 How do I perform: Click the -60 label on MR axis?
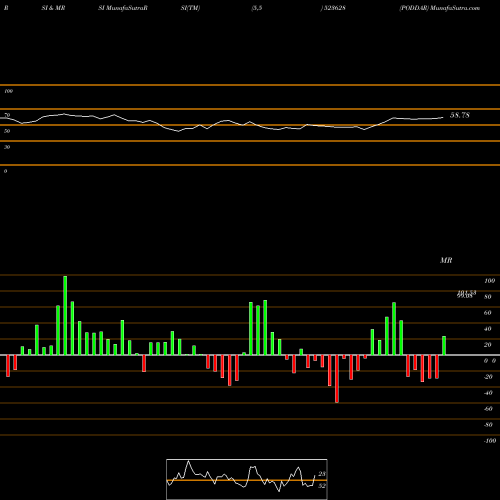click(488, 409)
